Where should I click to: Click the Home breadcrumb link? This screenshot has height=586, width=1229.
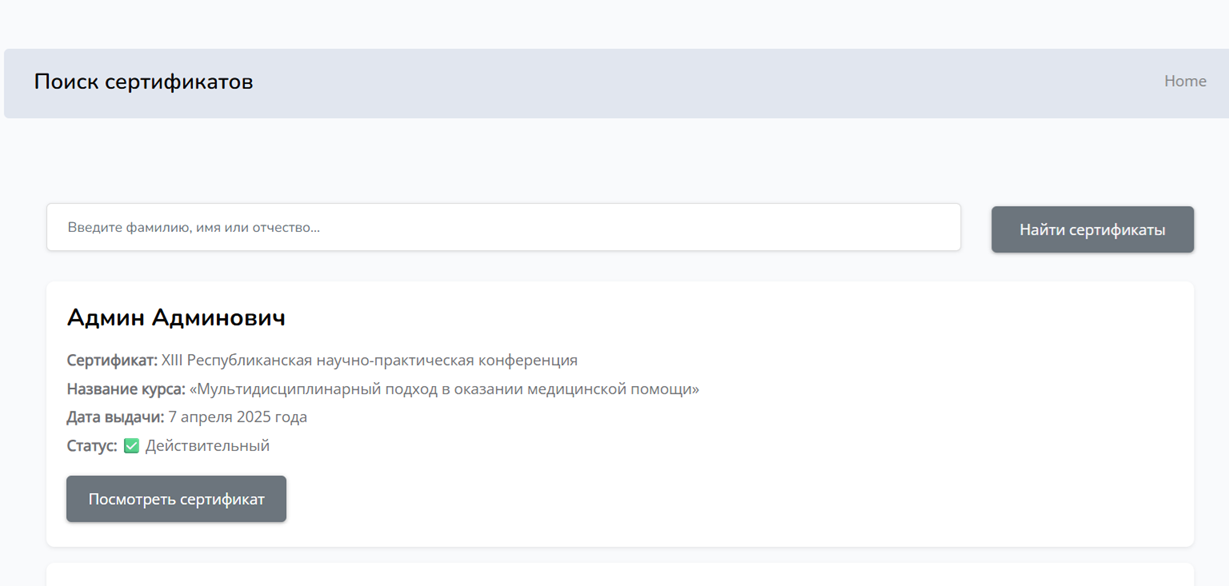click(1185, 81)
